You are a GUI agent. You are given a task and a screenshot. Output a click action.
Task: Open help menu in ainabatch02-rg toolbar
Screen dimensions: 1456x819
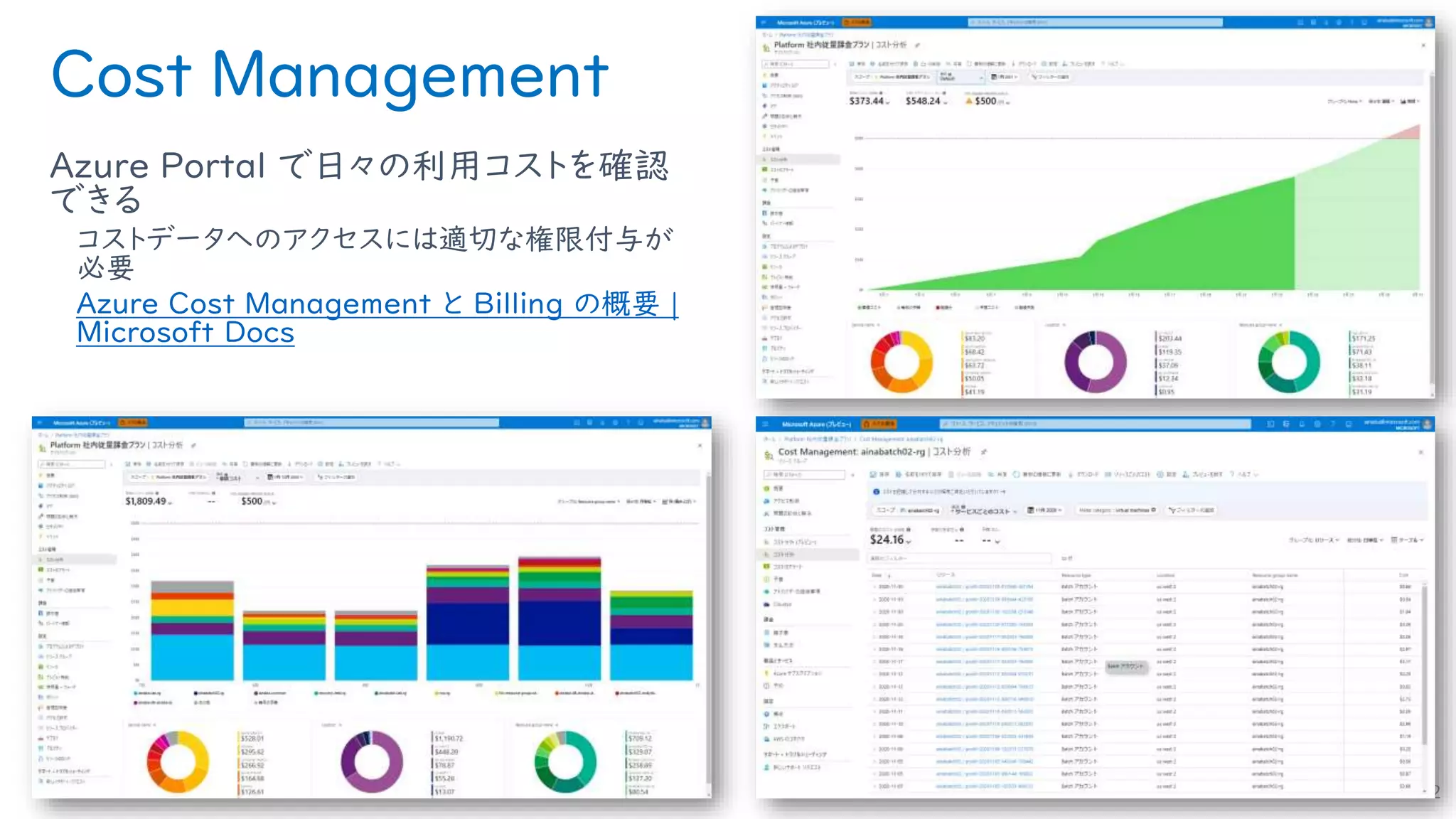[1245, 474]
